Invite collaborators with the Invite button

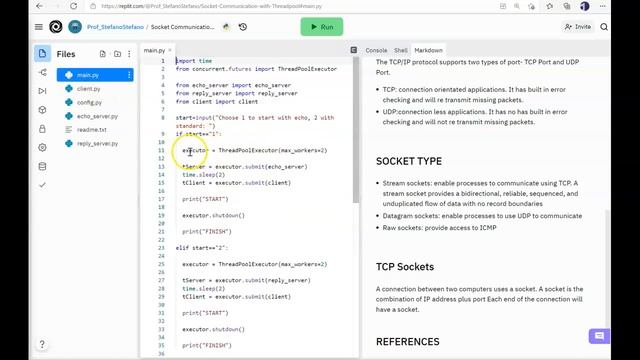(578, 27)
